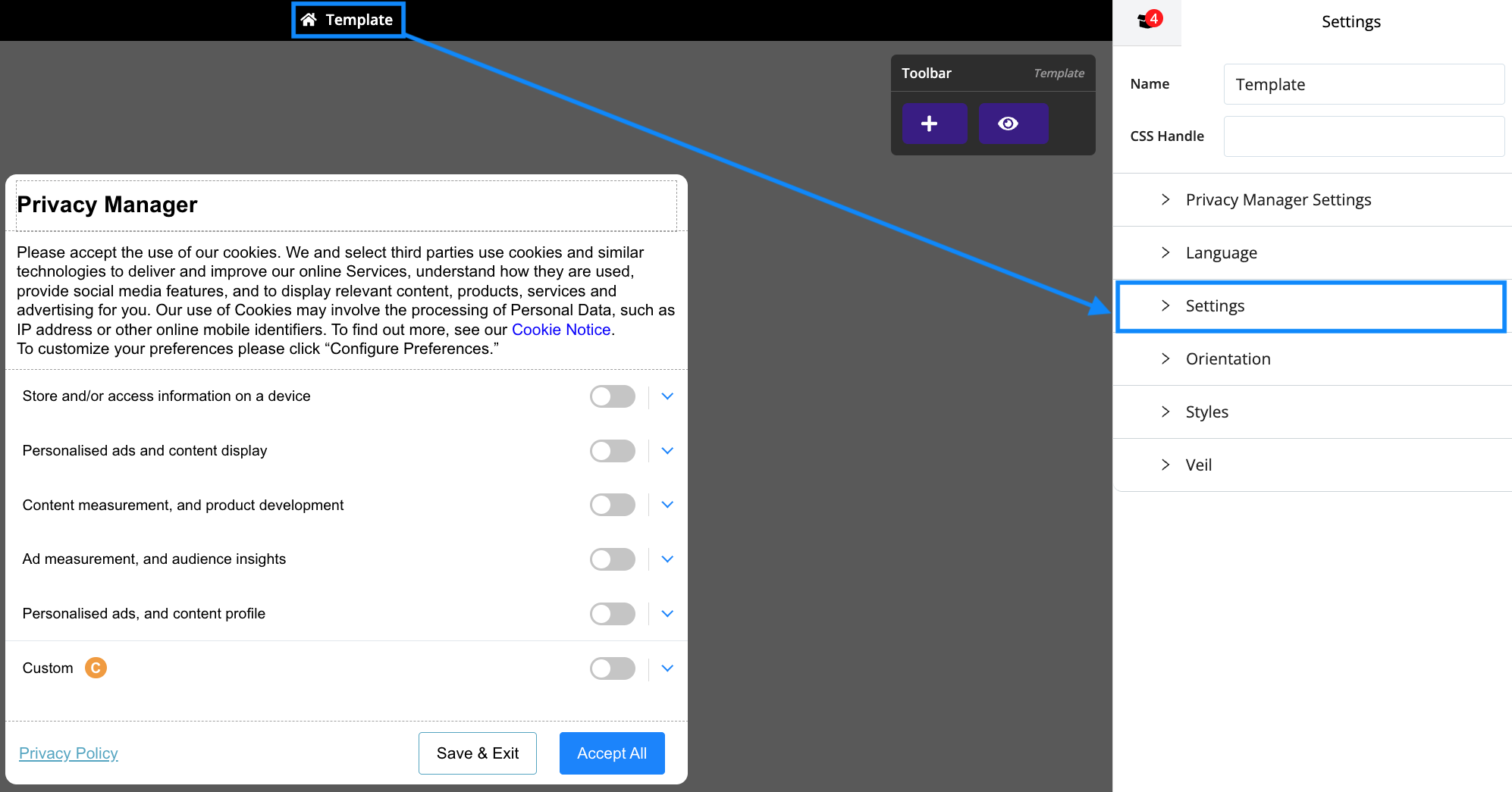
Task: Expand details for Content measurement, and product development
Action: click(667, 504)
